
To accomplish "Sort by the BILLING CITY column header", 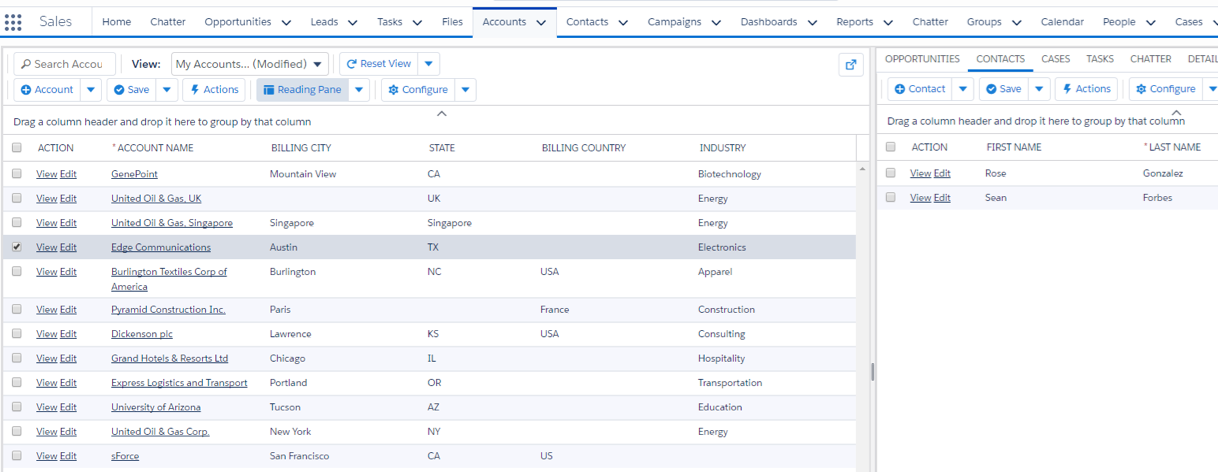I will pos(301,148).
